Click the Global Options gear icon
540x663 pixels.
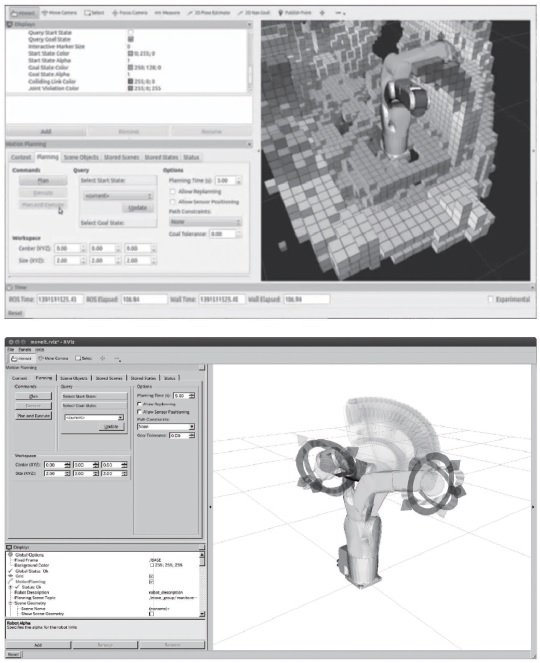[11, 555]
